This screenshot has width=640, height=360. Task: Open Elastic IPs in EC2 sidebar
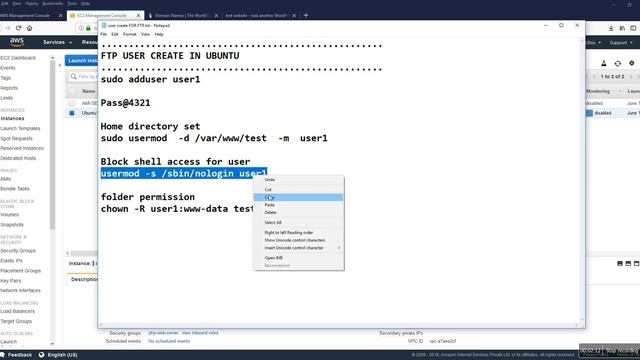coord(11,261)
